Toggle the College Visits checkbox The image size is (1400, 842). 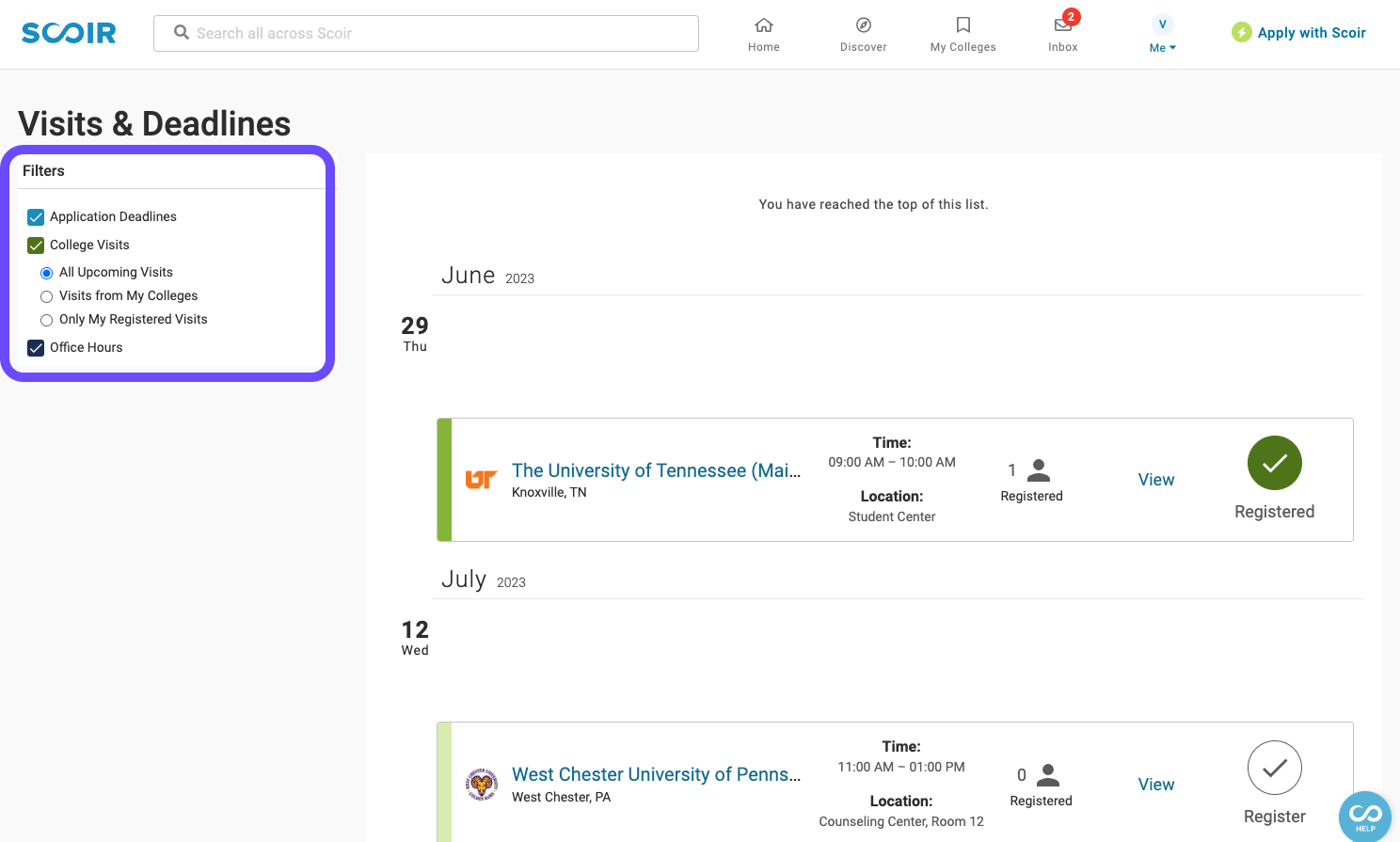coord(36,246)
